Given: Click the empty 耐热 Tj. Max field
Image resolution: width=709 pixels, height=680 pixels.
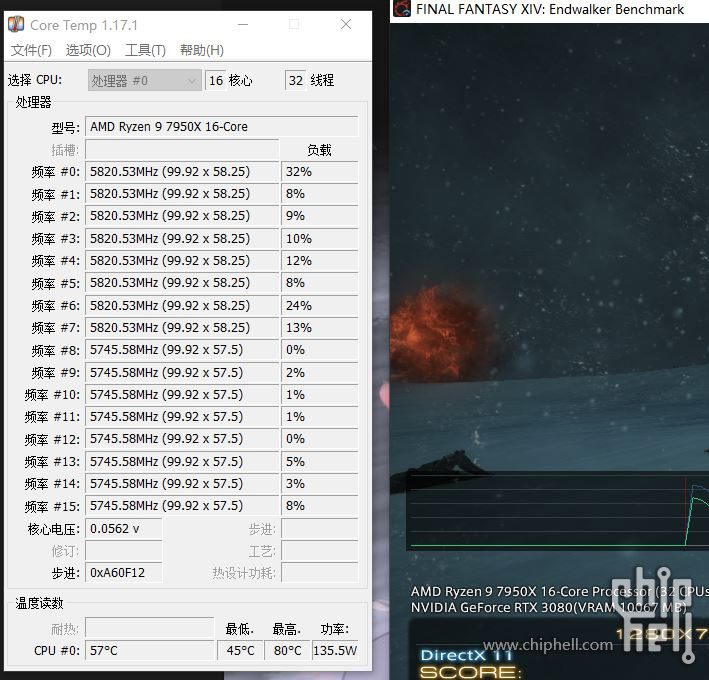Looking at the screenshot, I should [150, 628].
